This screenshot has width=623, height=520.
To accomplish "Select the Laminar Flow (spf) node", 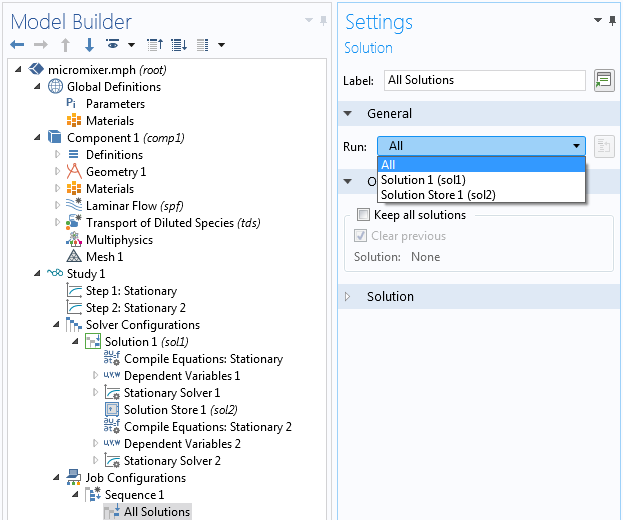I will (x=134, y=206).
